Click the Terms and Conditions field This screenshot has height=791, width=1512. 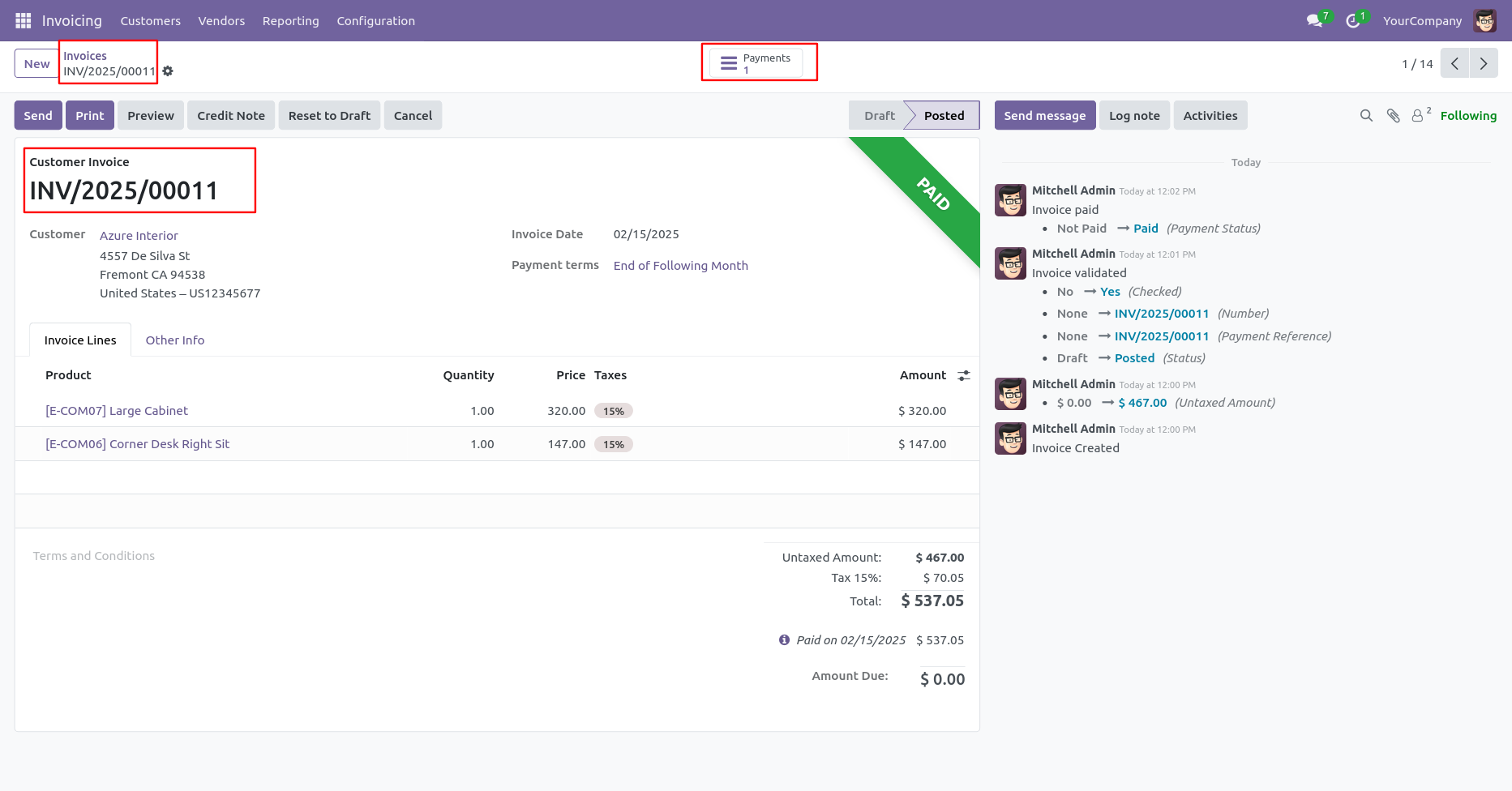94,556
